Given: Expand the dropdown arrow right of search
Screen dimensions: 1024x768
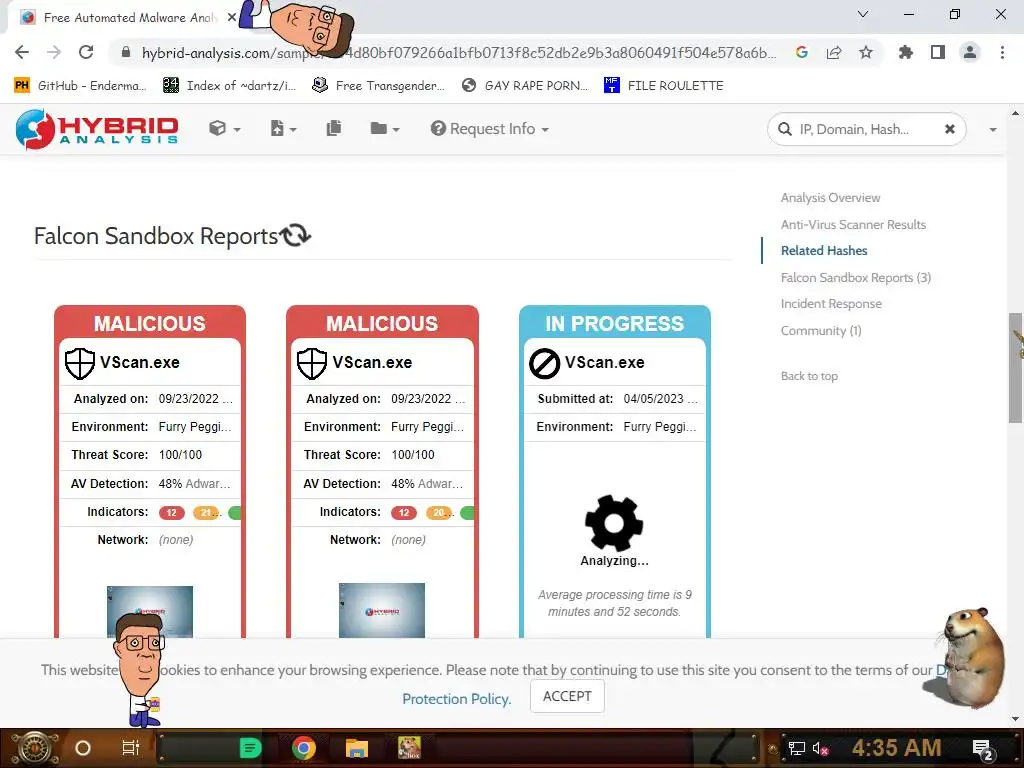Looking at the screenshot, I should [x=993, y=129].
